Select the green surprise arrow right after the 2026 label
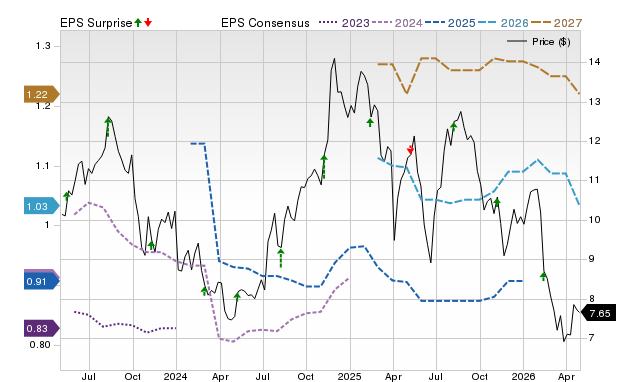 pos(543,276)
